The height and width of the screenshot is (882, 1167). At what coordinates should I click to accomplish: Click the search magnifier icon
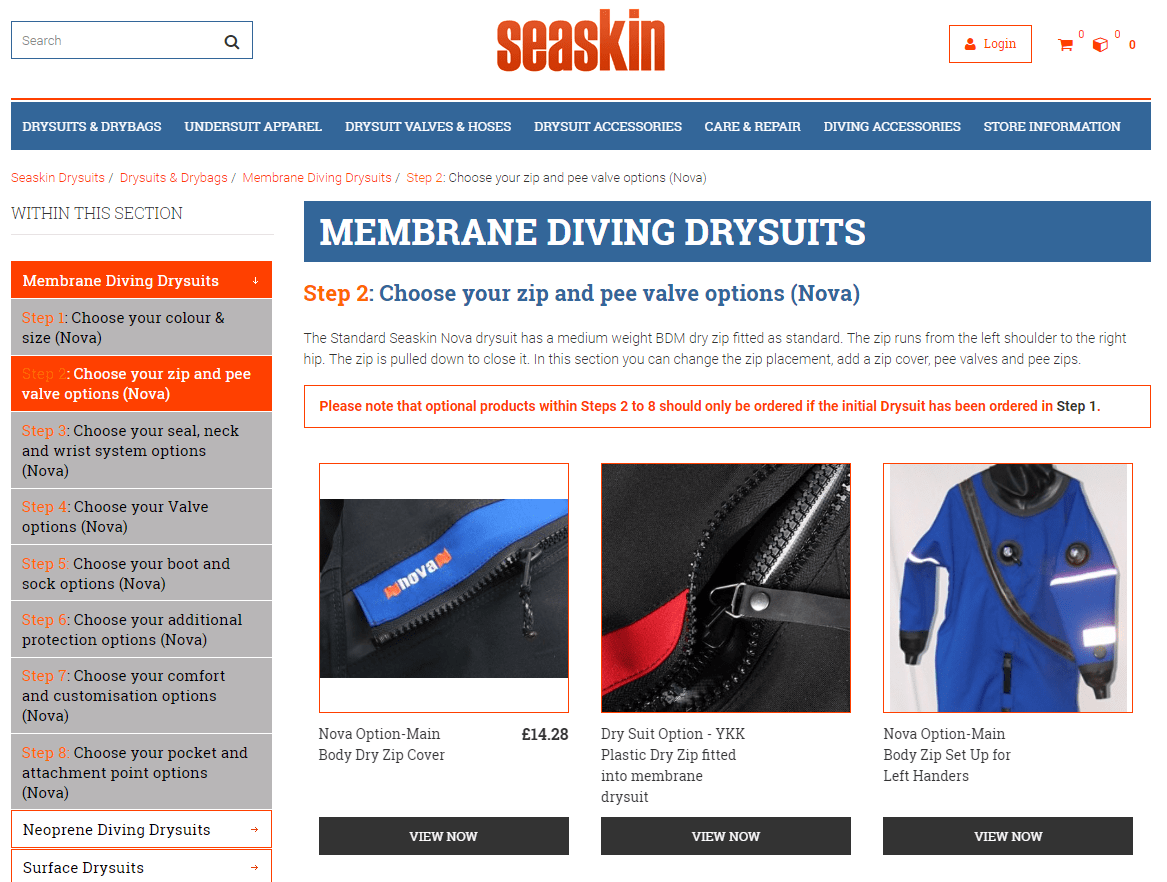point(231,42)
